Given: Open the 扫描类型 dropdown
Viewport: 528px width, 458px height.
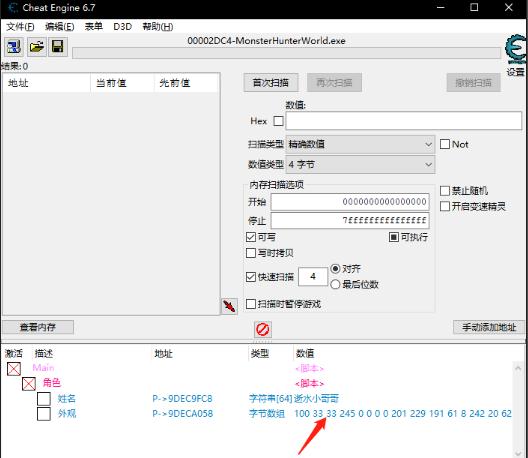Looking at the screenshot, I should click(360, 144).
